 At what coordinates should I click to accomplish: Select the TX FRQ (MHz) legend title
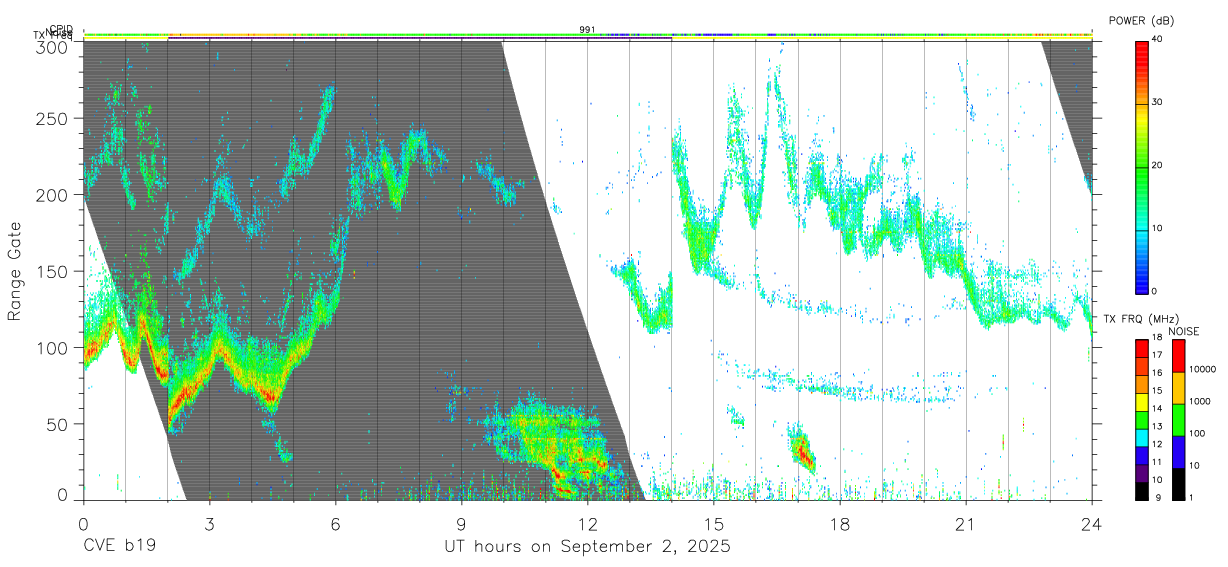coord(1141,319)
